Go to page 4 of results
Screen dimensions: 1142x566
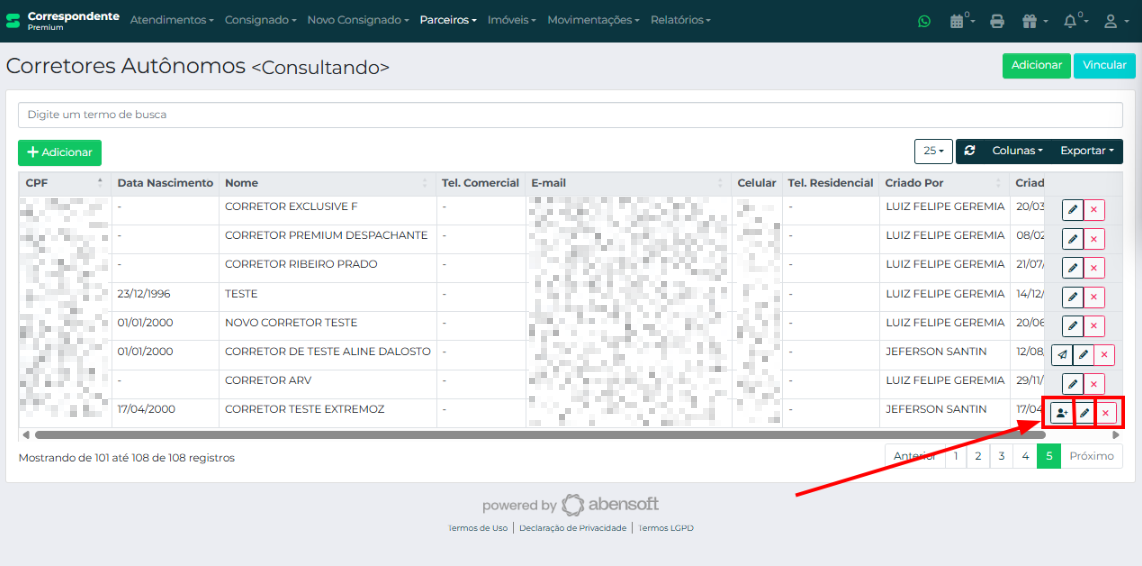(x=1024, y=456)
